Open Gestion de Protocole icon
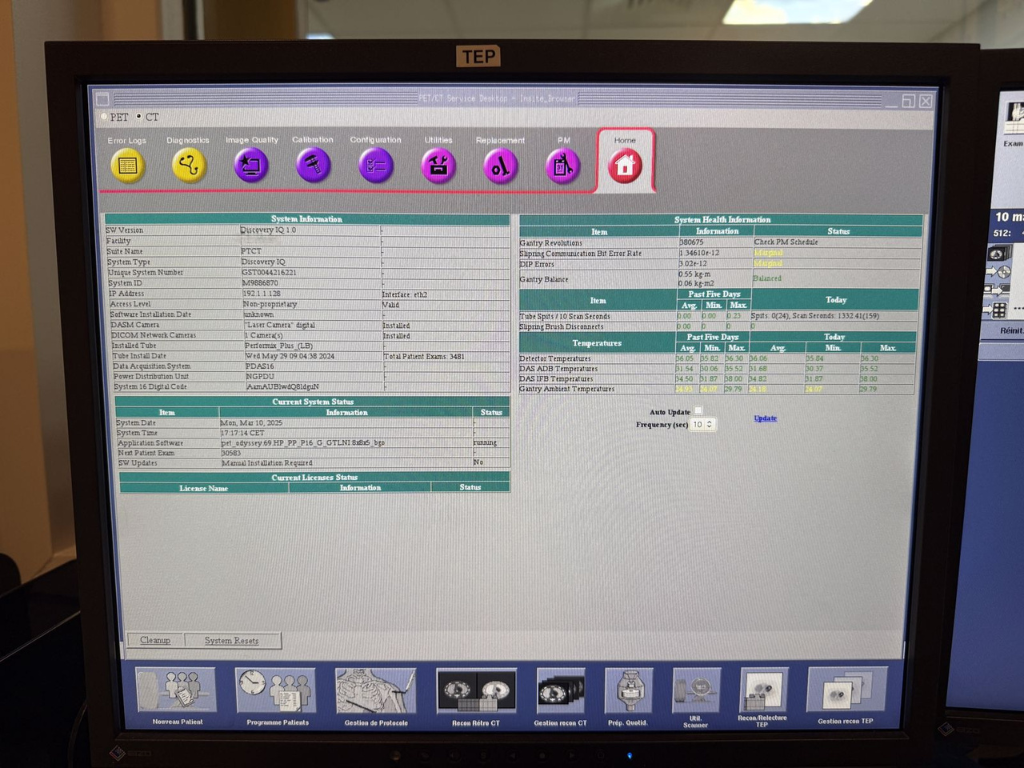This screenshot has height=768, width=1024. (376, 691)
